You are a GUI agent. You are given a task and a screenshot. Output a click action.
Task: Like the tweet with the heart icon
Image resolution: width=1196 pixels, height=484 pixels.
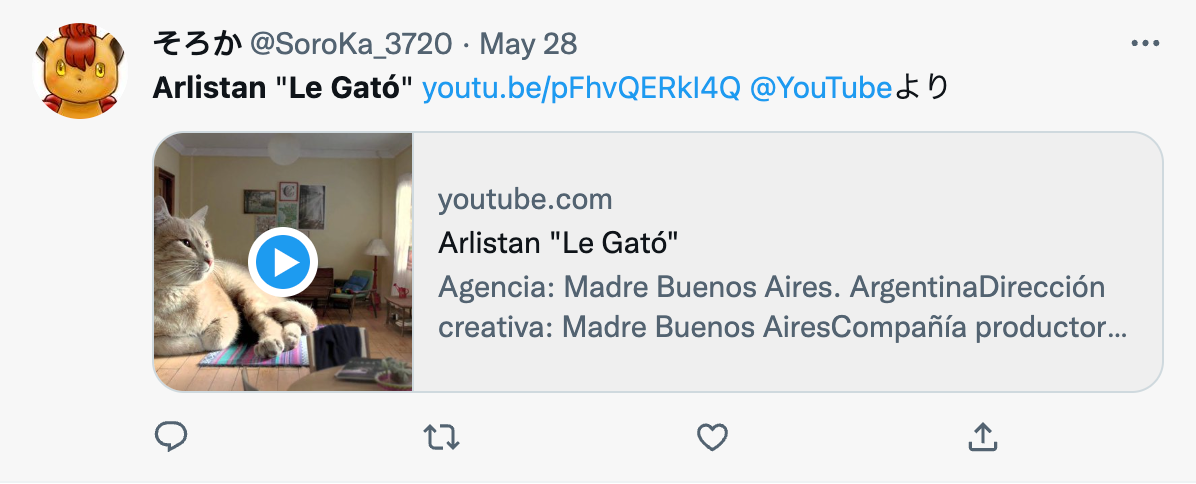pyautogui.click(x=712, y=438)
